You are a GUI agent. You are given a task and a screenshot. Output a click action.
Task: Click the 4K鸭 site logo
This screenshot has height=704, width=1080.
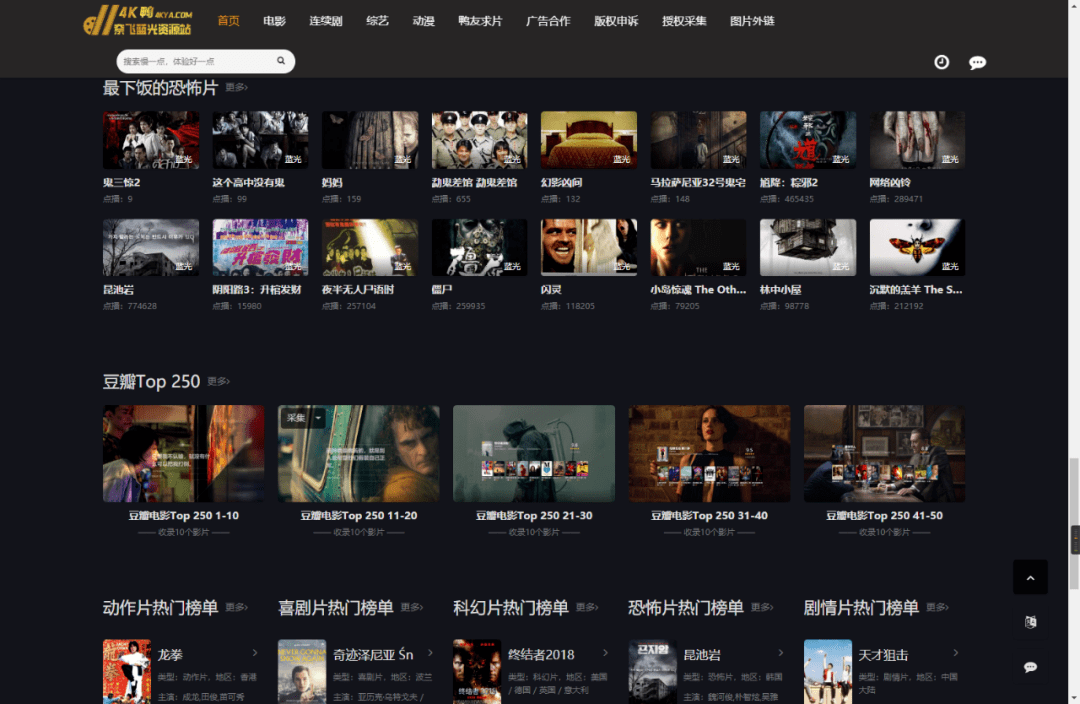[138, 20]
